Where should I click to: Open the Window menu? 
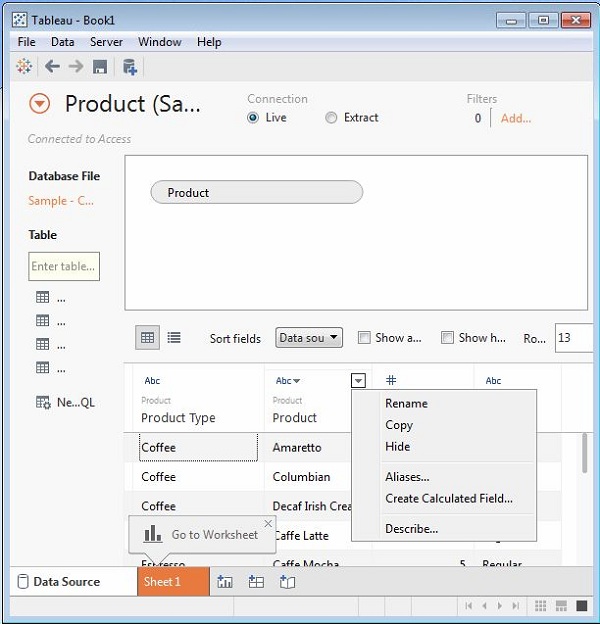tap(160, 42)
